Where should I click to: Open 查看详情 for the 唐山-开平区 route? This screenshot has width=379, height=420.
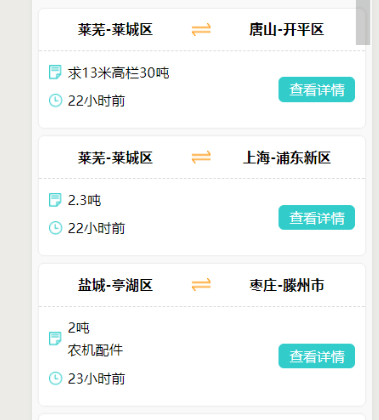[x=317, y=89]
